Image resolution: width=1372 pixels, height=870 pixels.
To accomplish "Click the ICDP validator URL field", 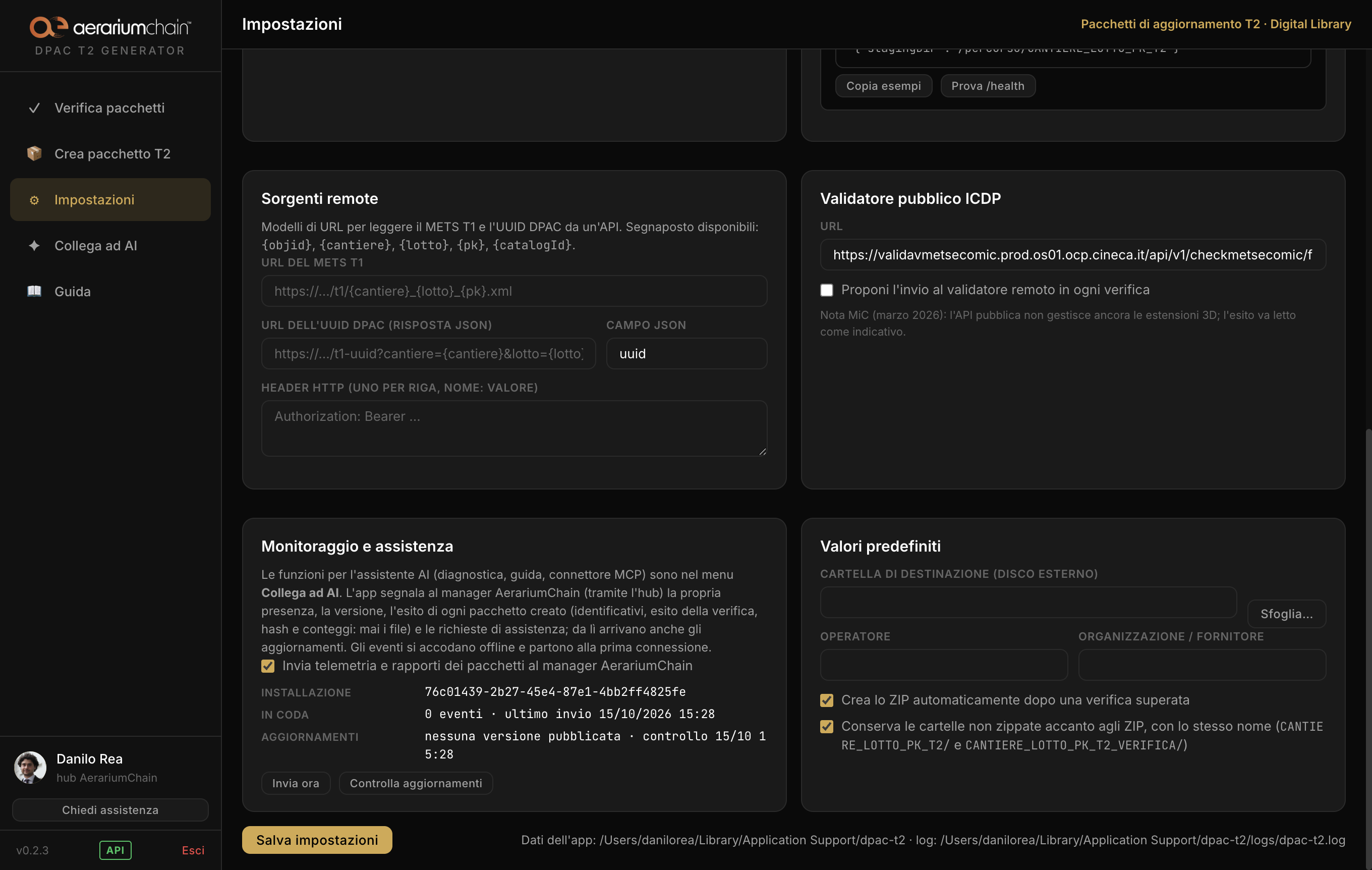I will tap(1072, 254).
